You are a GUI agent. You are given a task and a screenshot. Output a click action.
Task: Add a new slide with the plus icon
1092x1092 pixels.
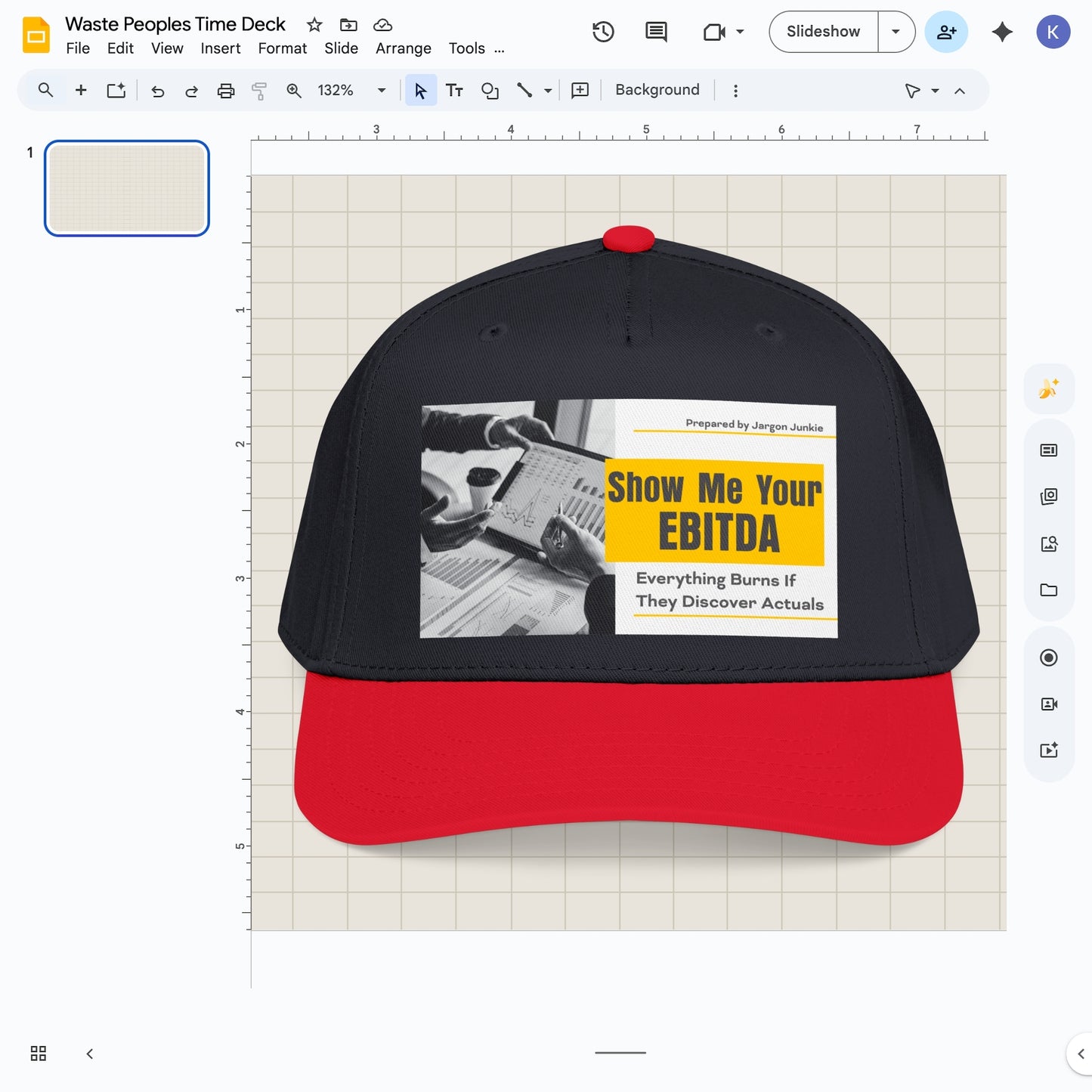[81, 91]
